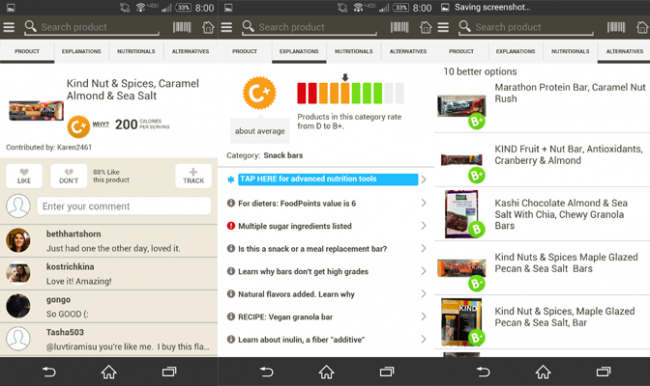Screen dimensions: 650x386
Task: Select NUTRITIONALS tab on the middle screen
Action: [354, 51]
